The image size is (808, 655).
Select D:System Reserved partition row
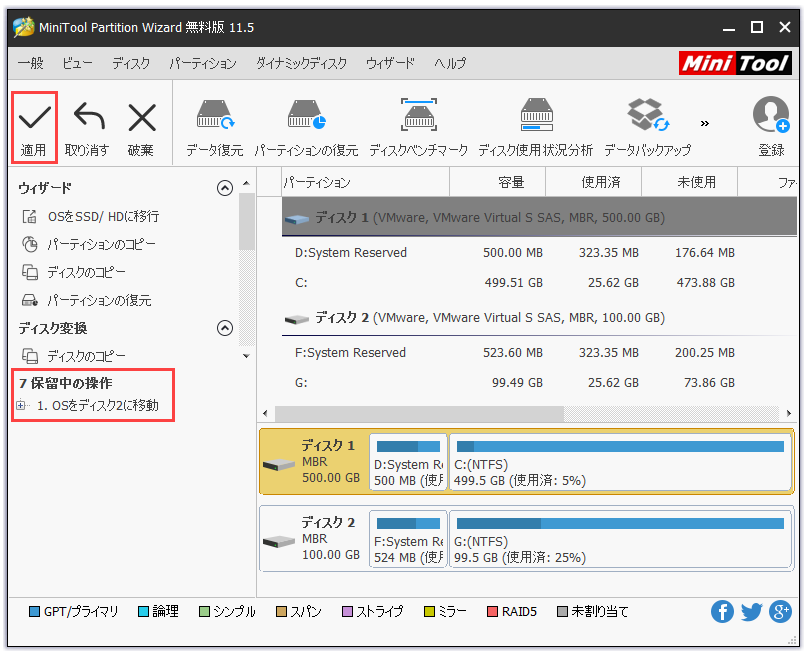(539, 253)
